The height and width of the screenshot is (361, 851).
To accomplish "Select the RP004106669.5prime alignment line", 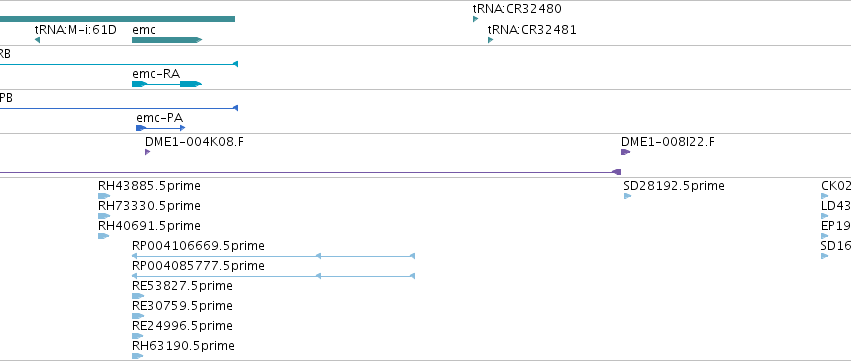I will [274, 256].
